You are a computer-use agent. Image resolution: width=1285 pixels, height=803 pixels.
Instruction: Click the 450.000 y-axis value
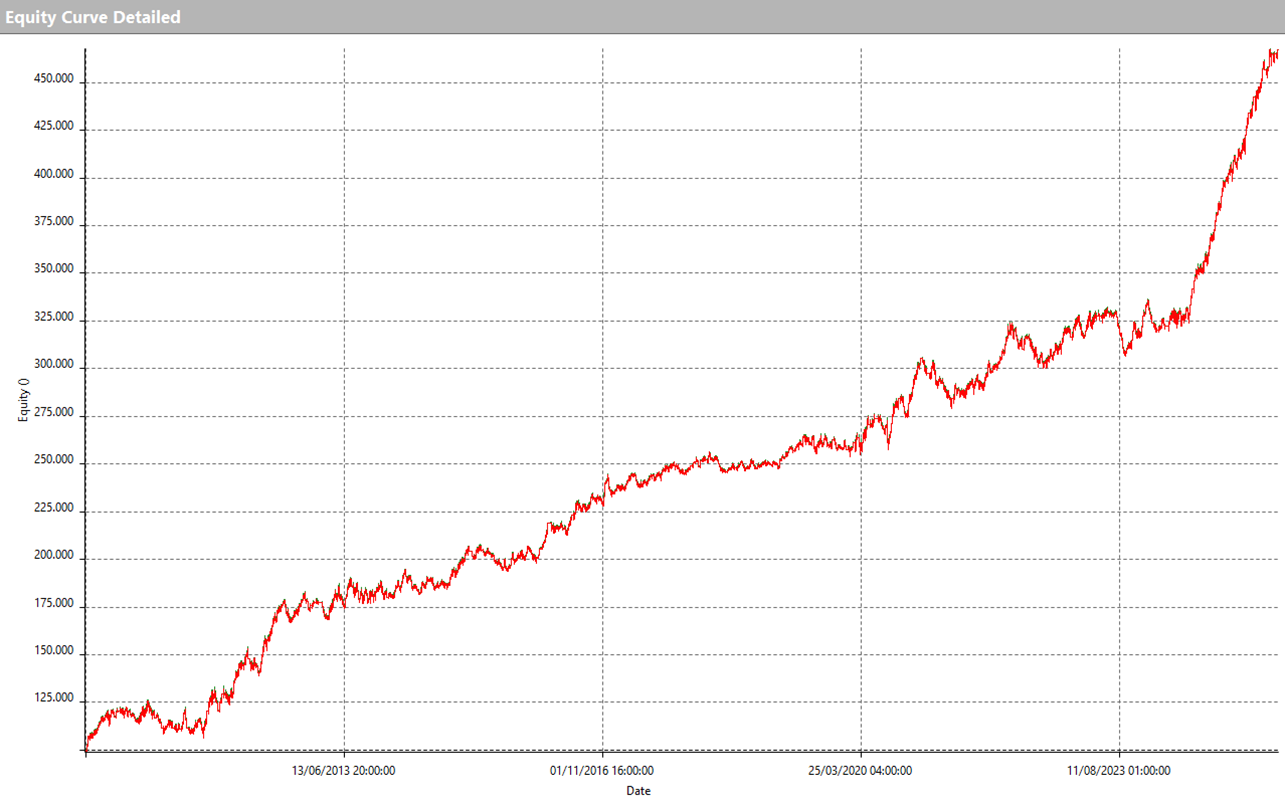(53, 79)
